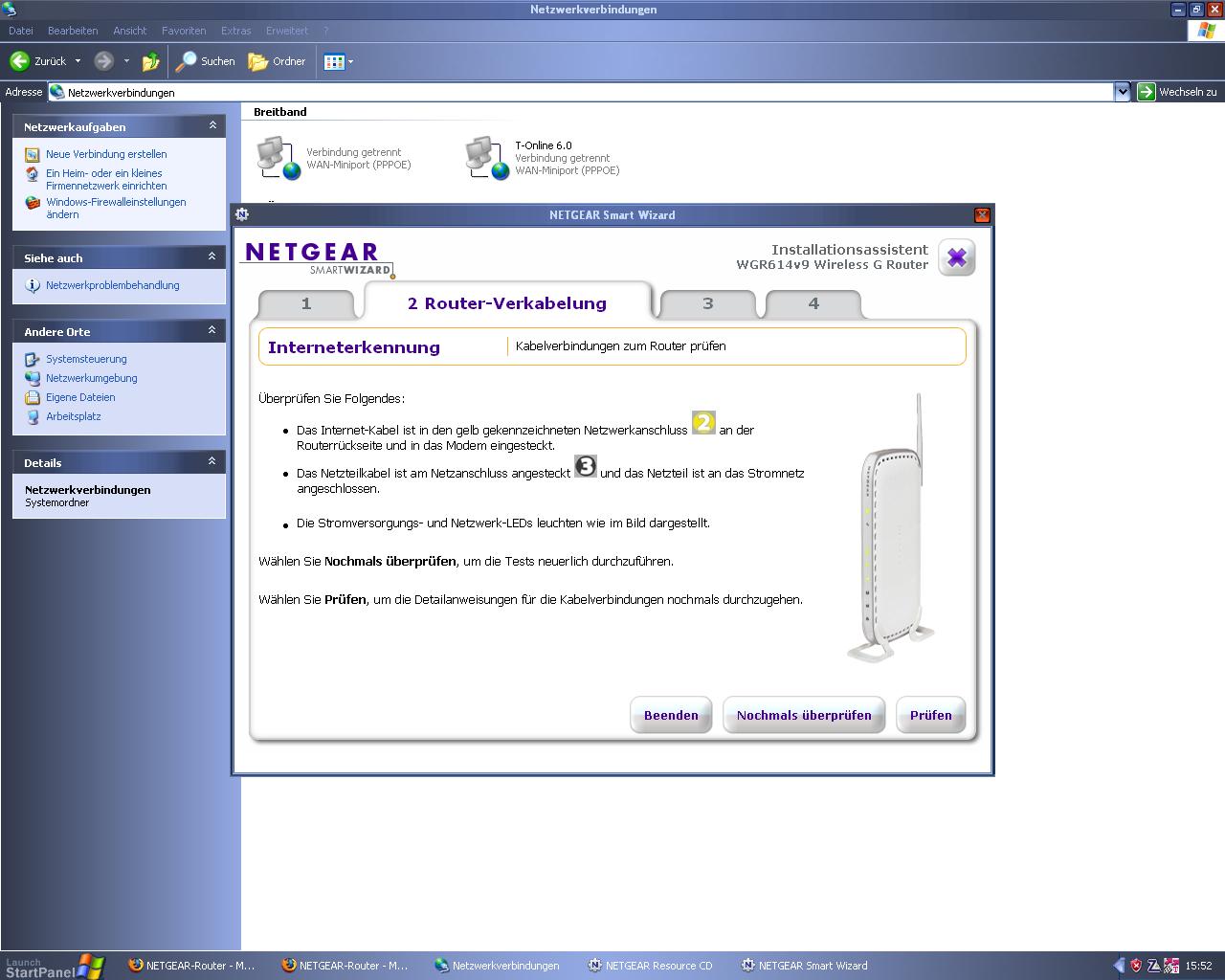
Task: Click the router image in the wizard
Action: click(890, 528)
